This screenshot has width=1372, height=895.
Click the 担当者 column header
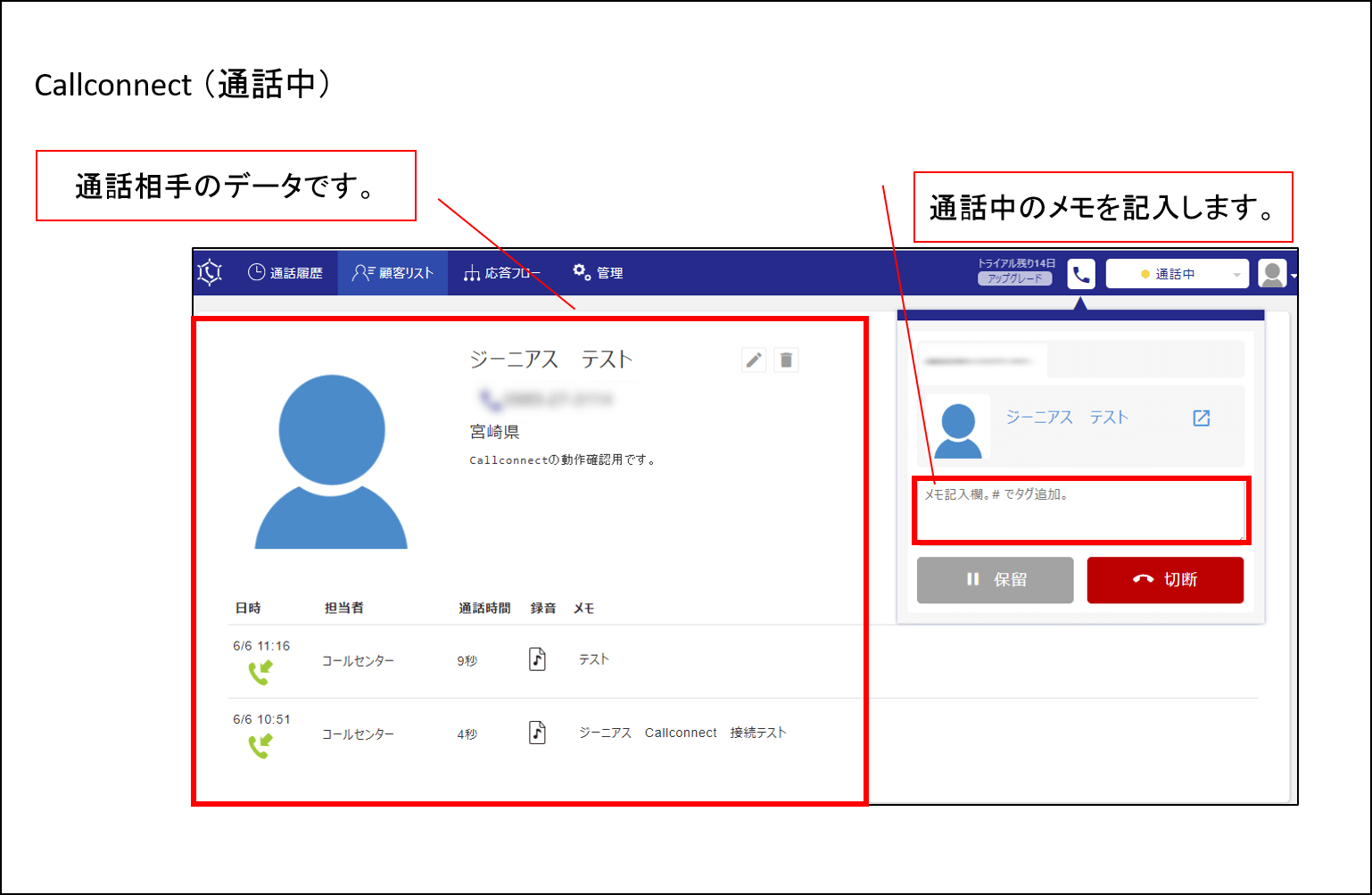(x=343, y=608)
